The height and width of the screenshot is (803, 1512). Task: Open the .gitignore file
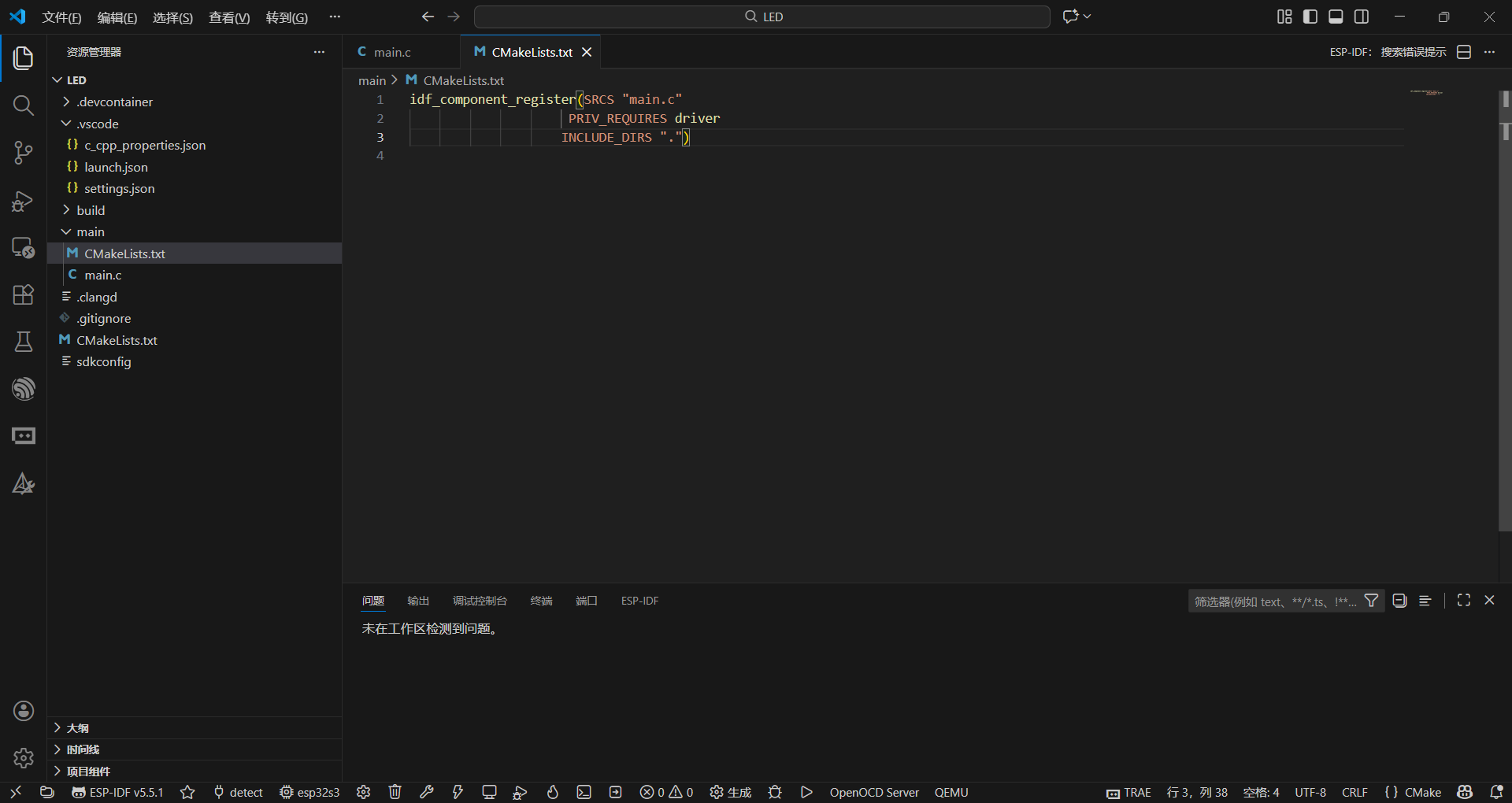click(x=195, y=318)
